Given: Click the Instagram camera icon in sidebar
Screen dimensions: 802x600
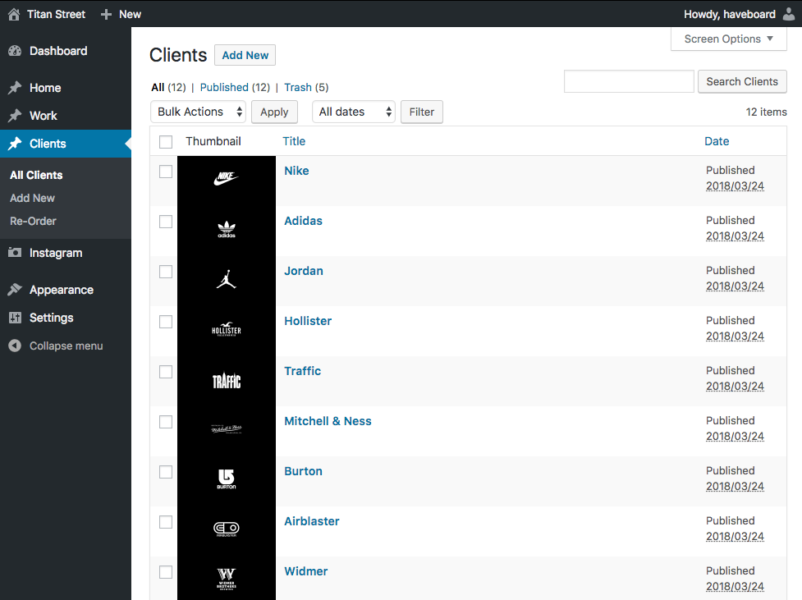Looking at the screenshot, I should coord(15,252).
